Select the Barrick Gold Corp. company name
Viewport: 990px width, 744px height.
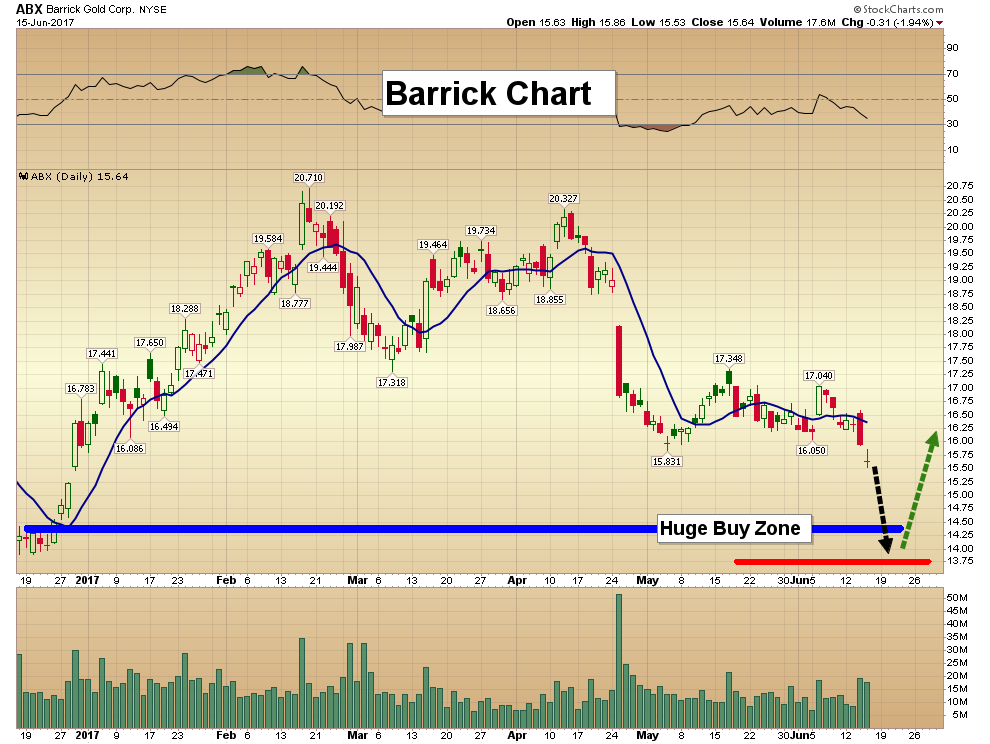pyautogui.click(x=88, y=9)
